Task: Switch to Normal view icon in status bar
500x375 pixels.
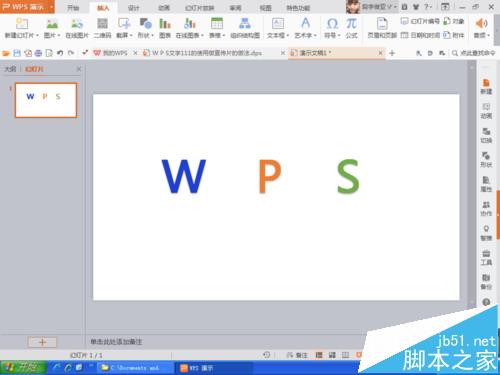Action: (319, 355)
